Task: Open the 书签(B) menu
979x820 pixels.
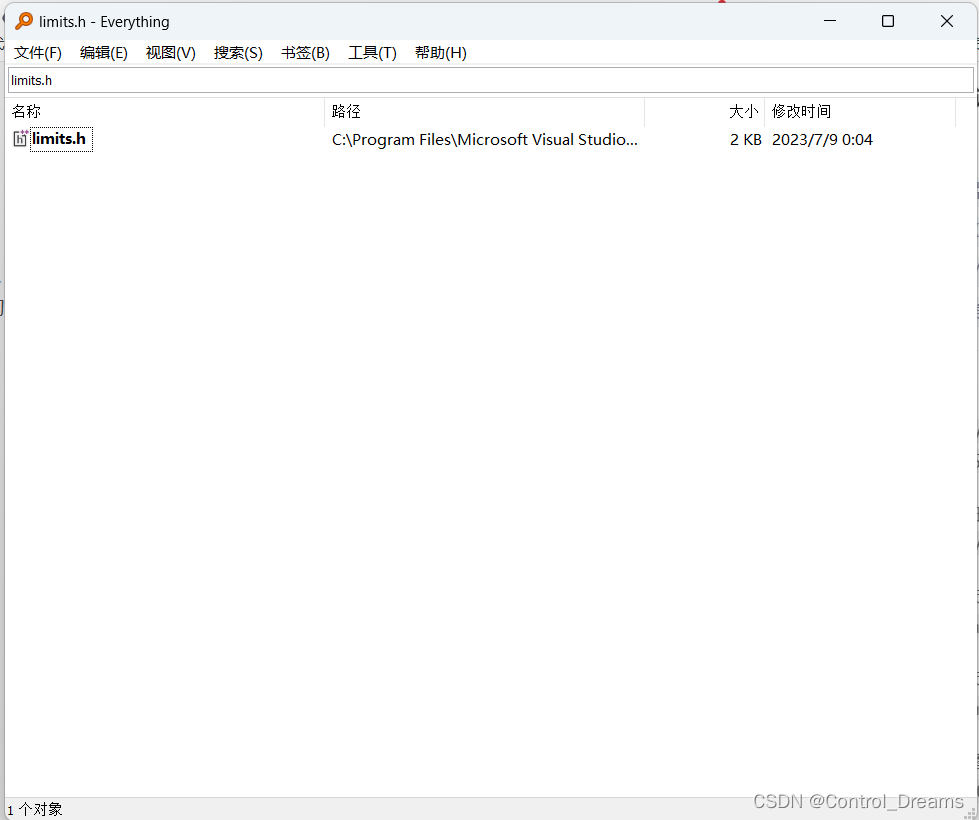Action: pos(305,53)
